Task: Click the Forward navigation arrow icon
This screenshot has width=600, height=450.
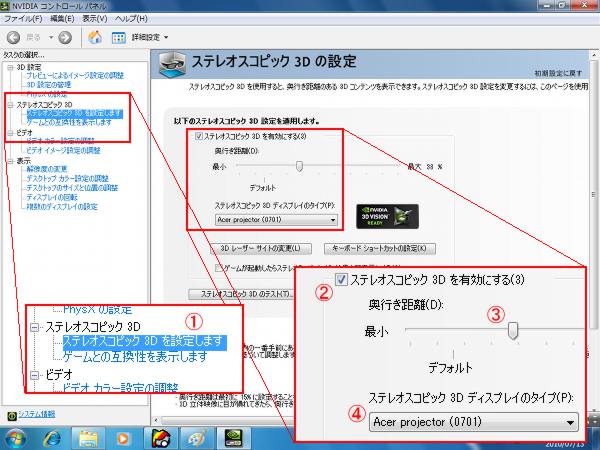Action: [65, 37]
